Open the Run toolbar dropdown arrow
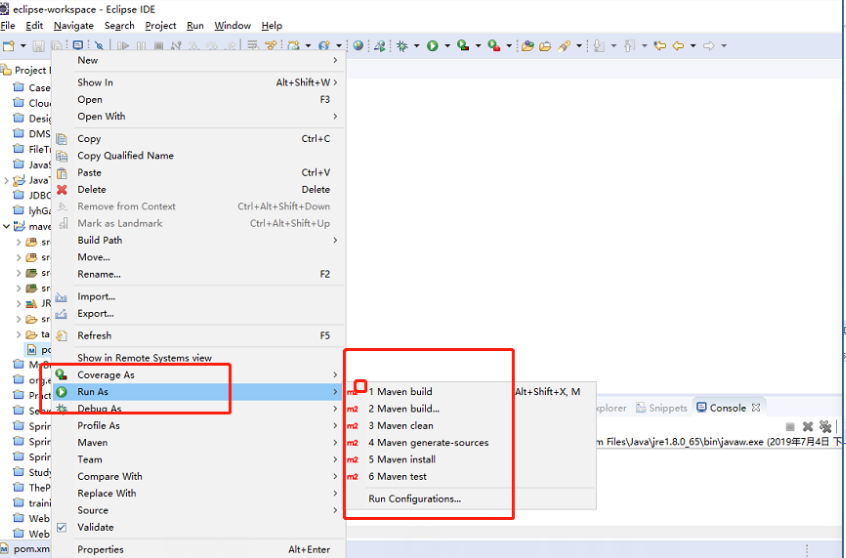Screen dimensions: 846x558 point(447,46)
